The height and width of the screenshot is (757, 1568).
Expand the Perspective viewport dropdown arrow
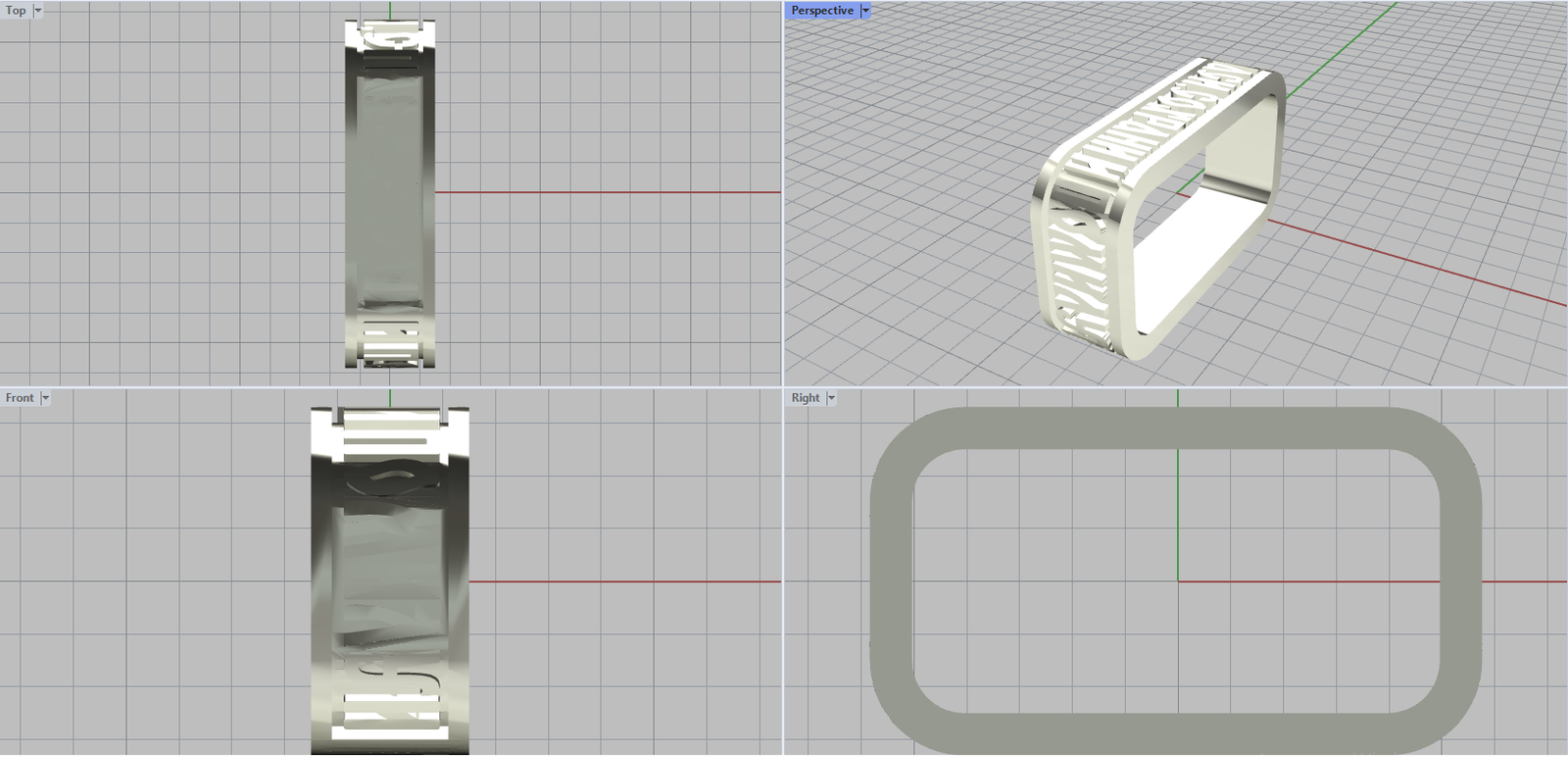[x=865, y=11]
